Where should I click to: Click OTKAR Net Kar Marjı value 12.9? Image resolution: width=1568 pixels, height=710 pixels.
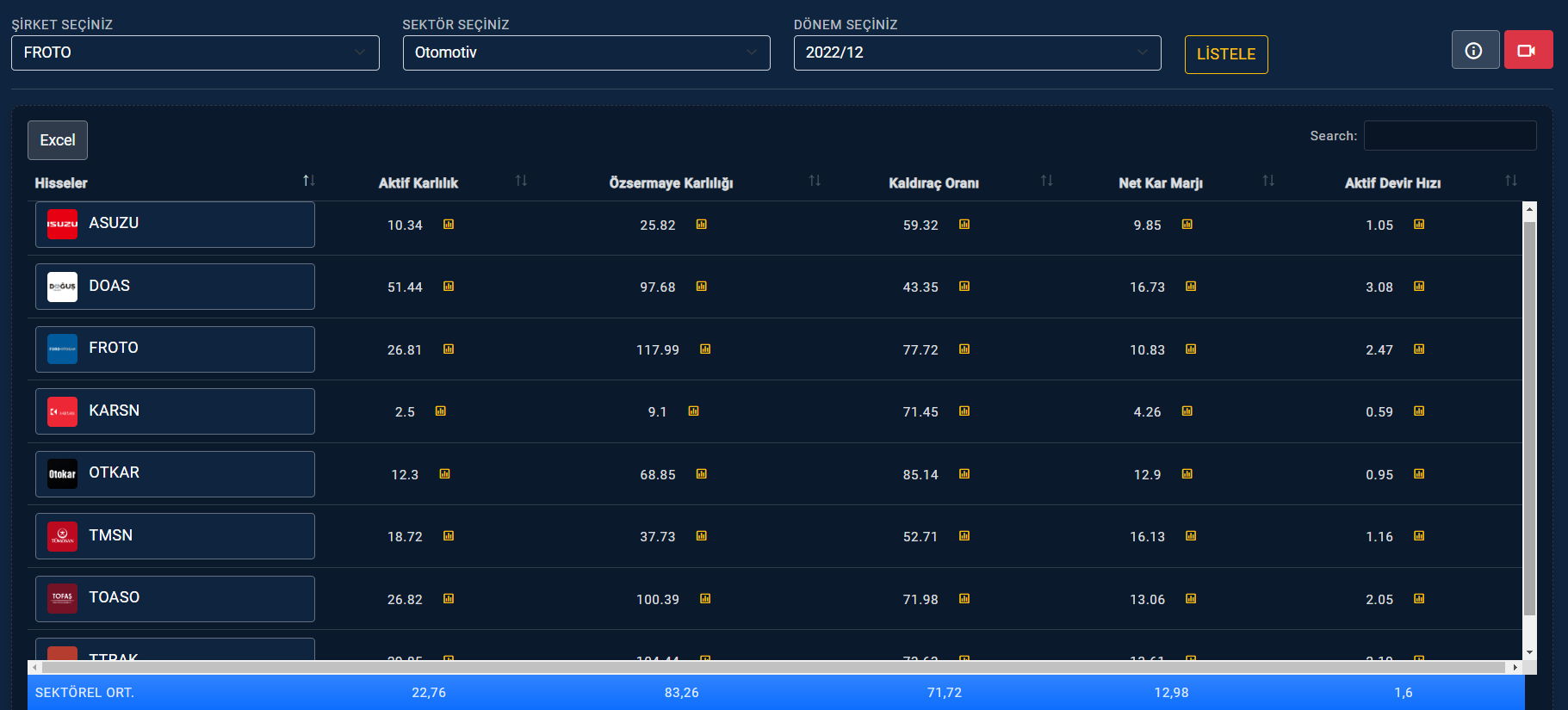coord(1147,475)
